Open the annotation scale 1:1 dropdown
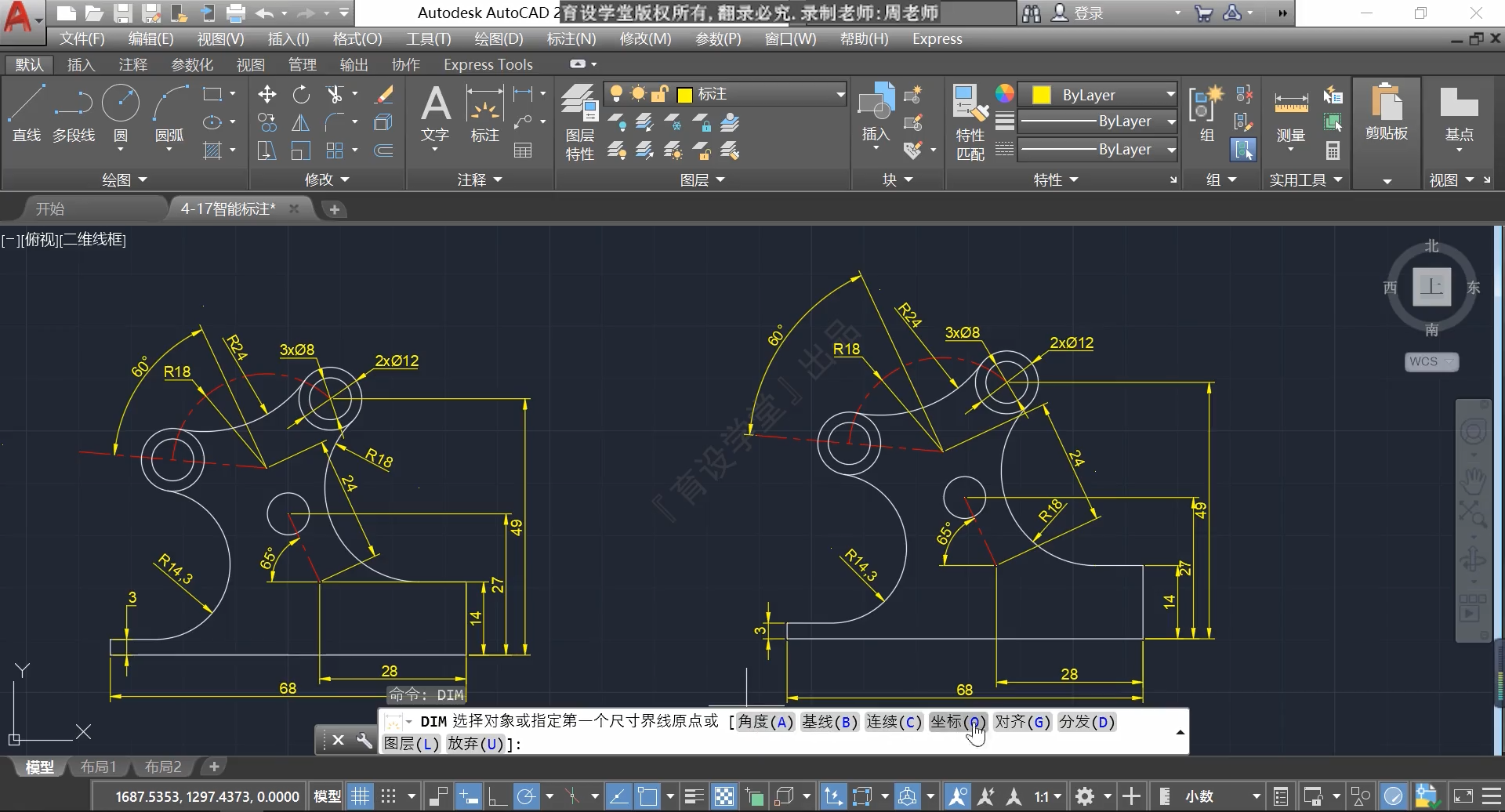Viewport: 1505px width, 812px height. point(1047,796)
